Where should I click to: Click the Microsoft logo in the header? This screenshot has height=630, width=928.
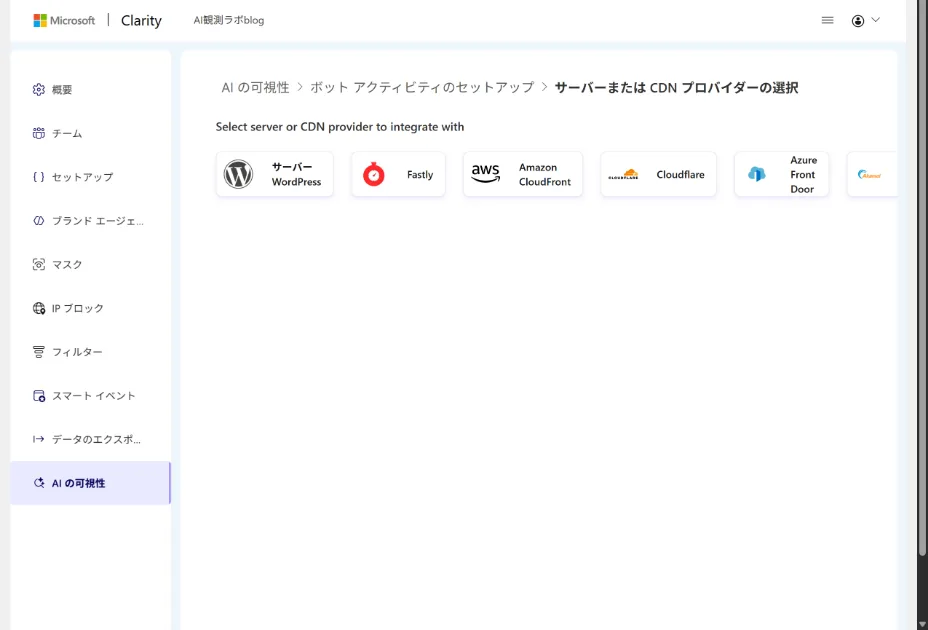63,20
